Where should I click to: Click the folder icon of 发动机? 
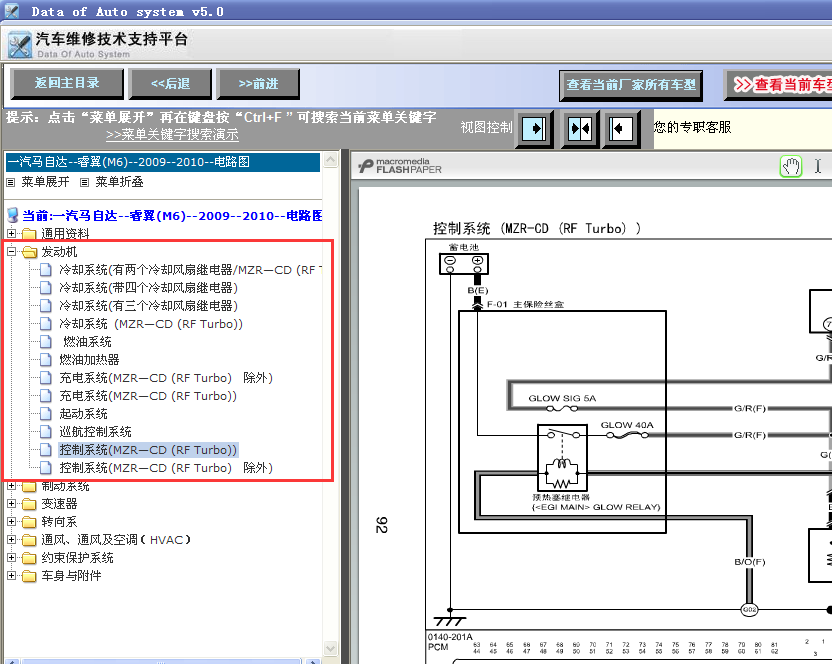[30, 252]
